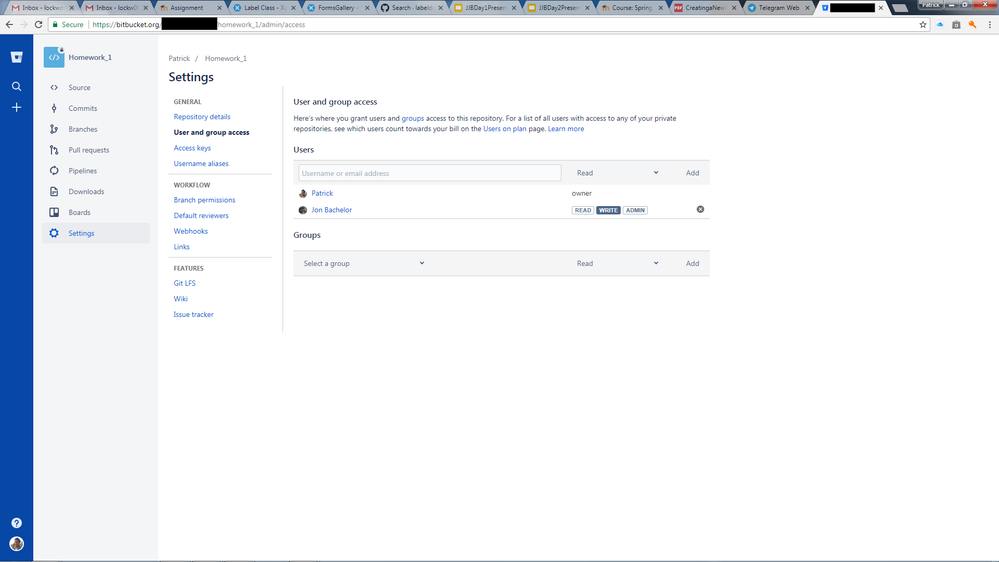Close the JJBDay1Presen browser tab

coord(514,8)
